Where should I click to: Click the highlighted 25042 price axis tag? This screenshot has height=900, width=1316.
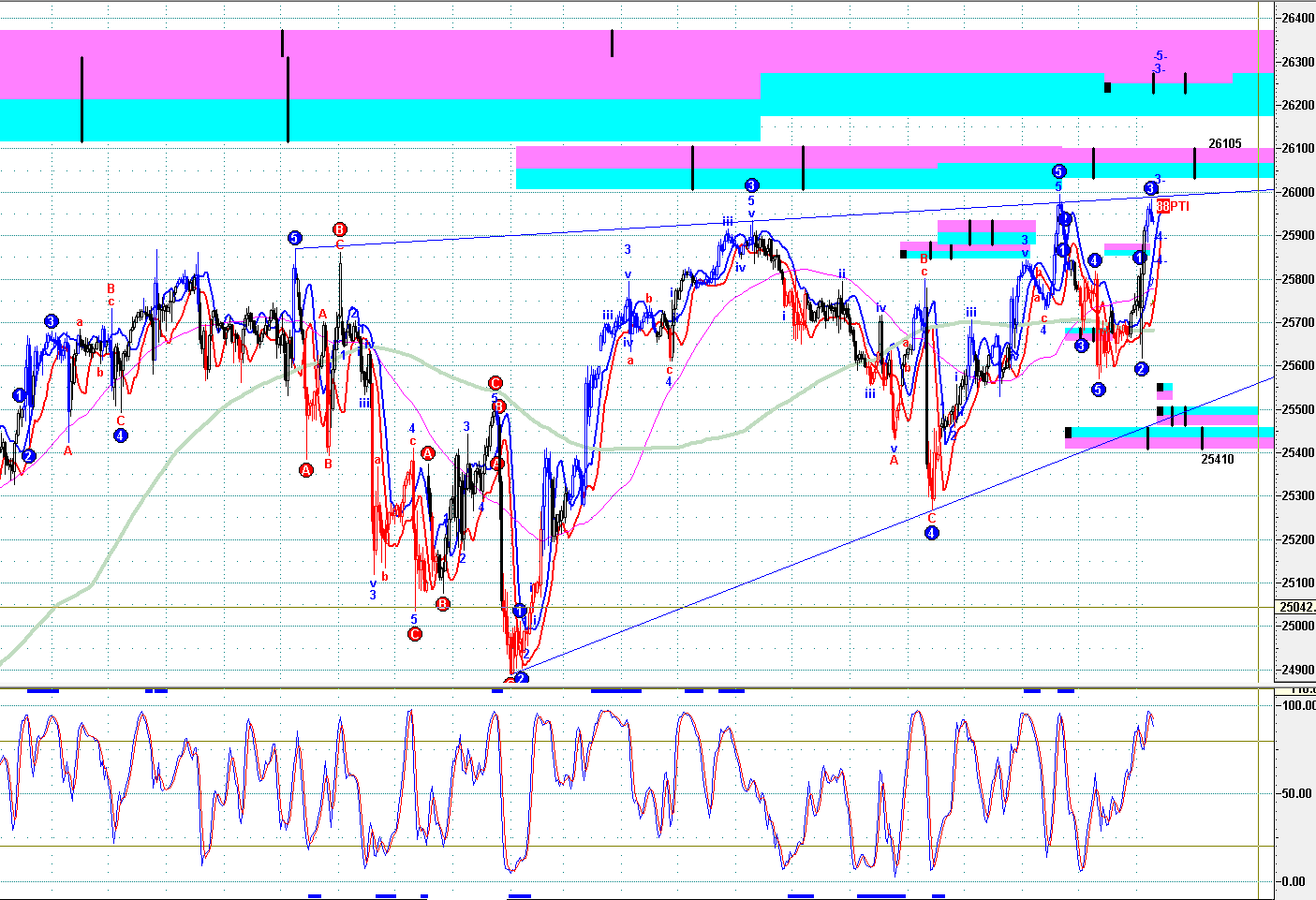(x=1297, y=607)
